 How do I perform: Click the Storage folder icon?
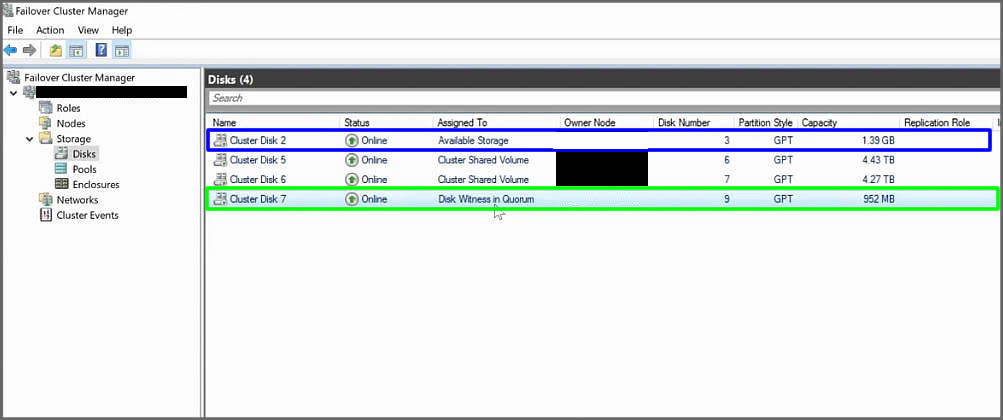coord(45,139)
